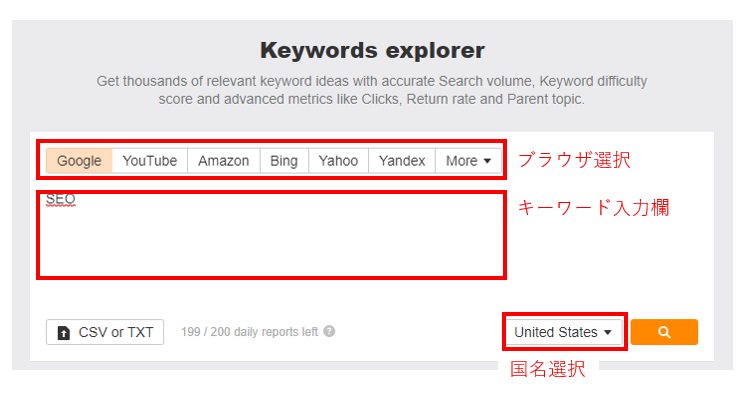This screenshot has width=736, height=393.
Task: Click the CSV or TXT text label
Action: [115, 332]
